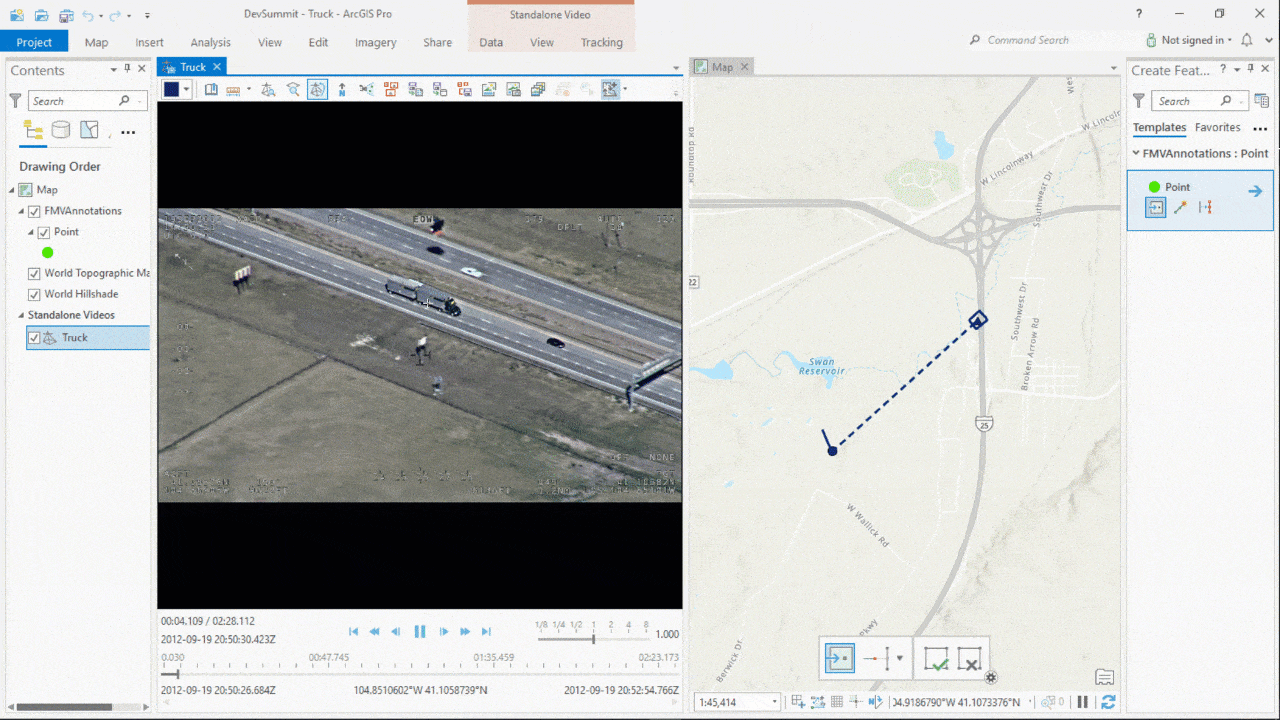Image resolution: width=1280 pixels, height=720 pixels.
Task: Open the dark blue color swatch dropdown arrow
Action: click(x=187, y=89)
